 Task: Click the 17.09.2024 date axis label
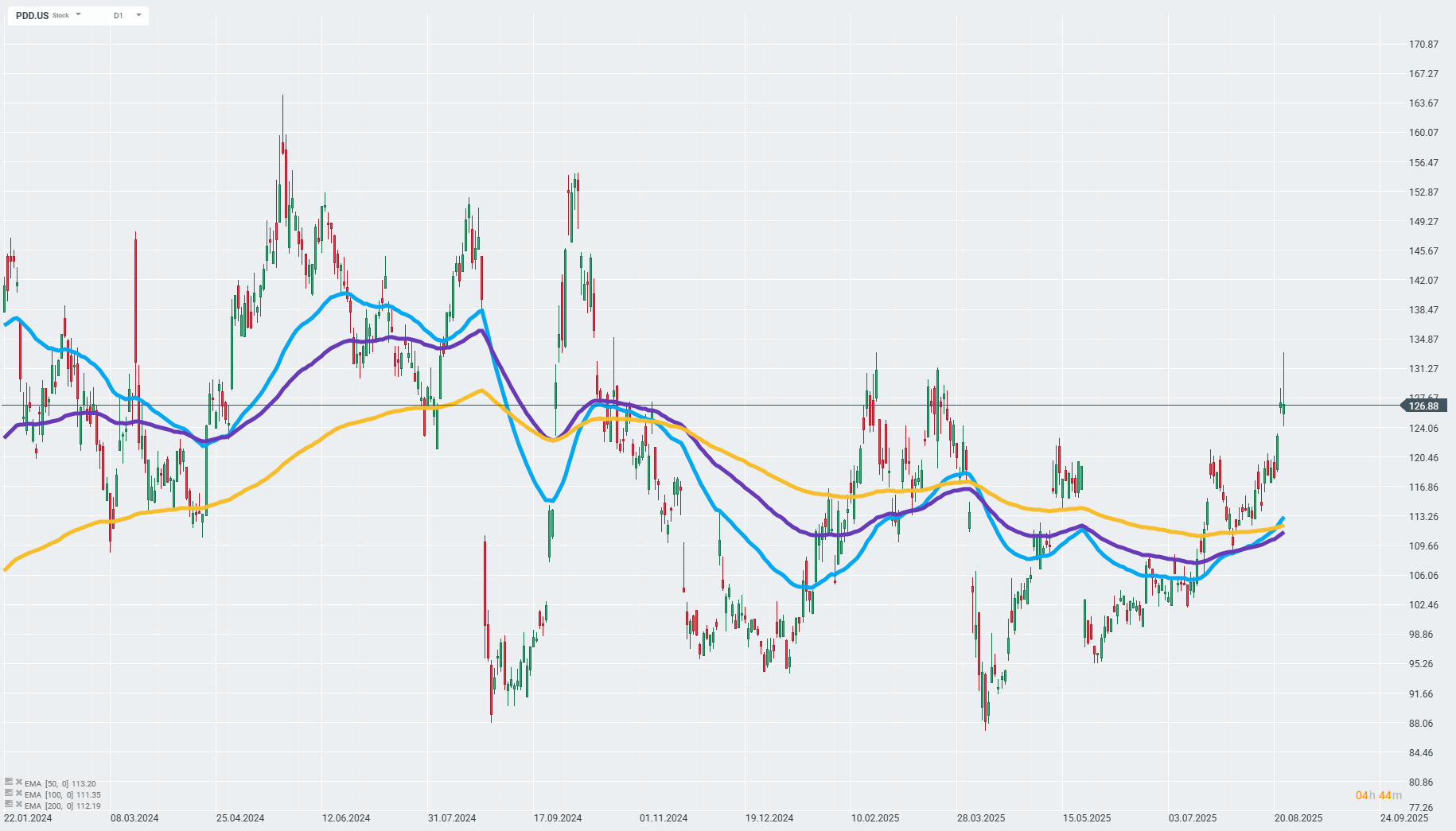click(x=558, y=818)
